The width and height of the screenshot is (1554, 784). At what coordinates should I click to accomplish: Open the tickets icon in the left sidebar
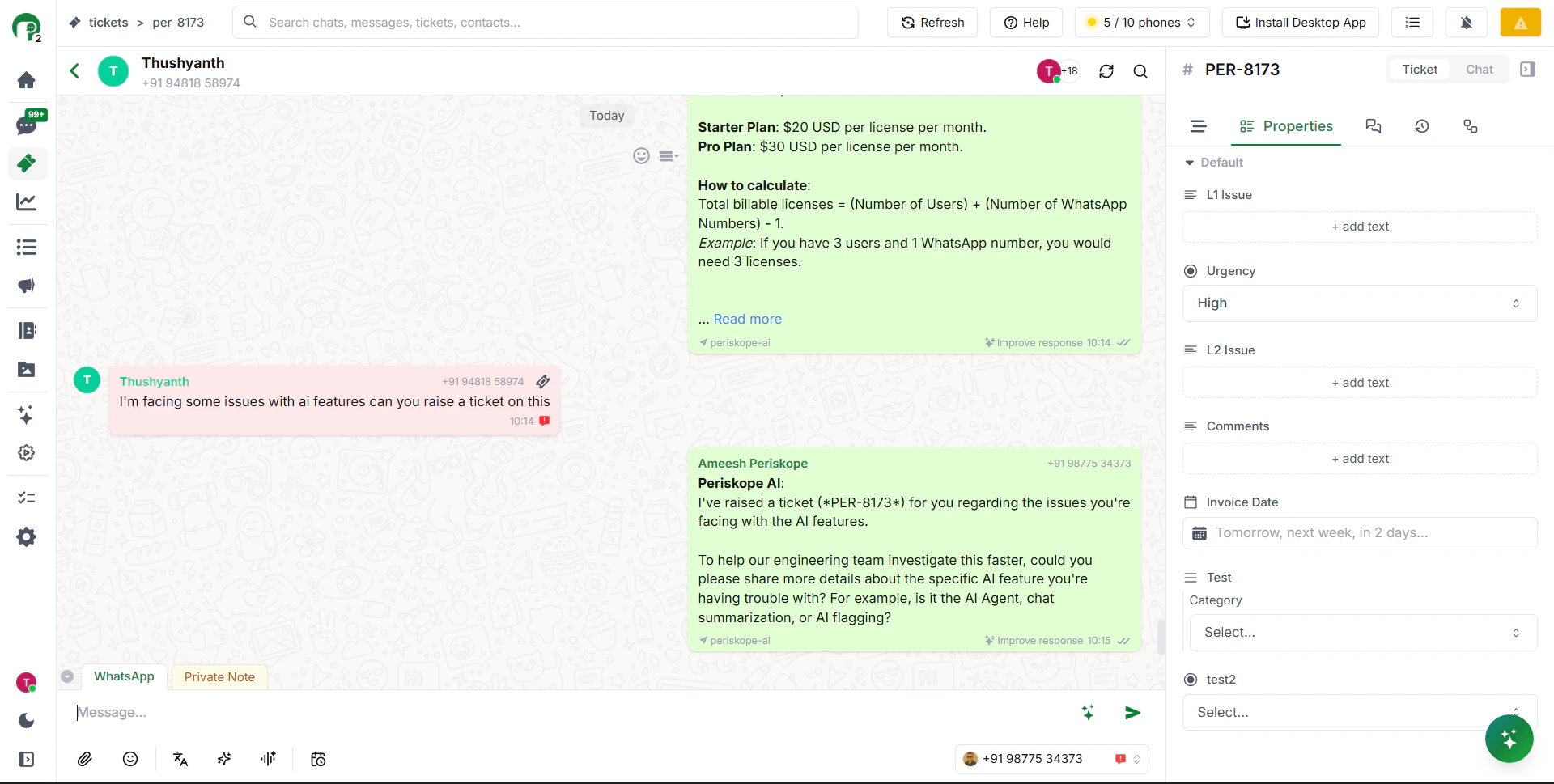[27, 163]
